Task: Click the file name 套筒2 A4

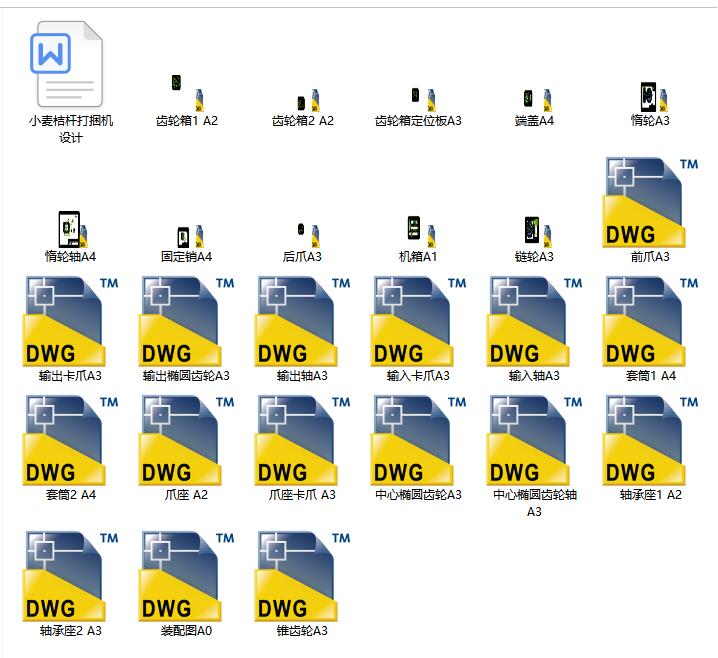Action: 71,495
